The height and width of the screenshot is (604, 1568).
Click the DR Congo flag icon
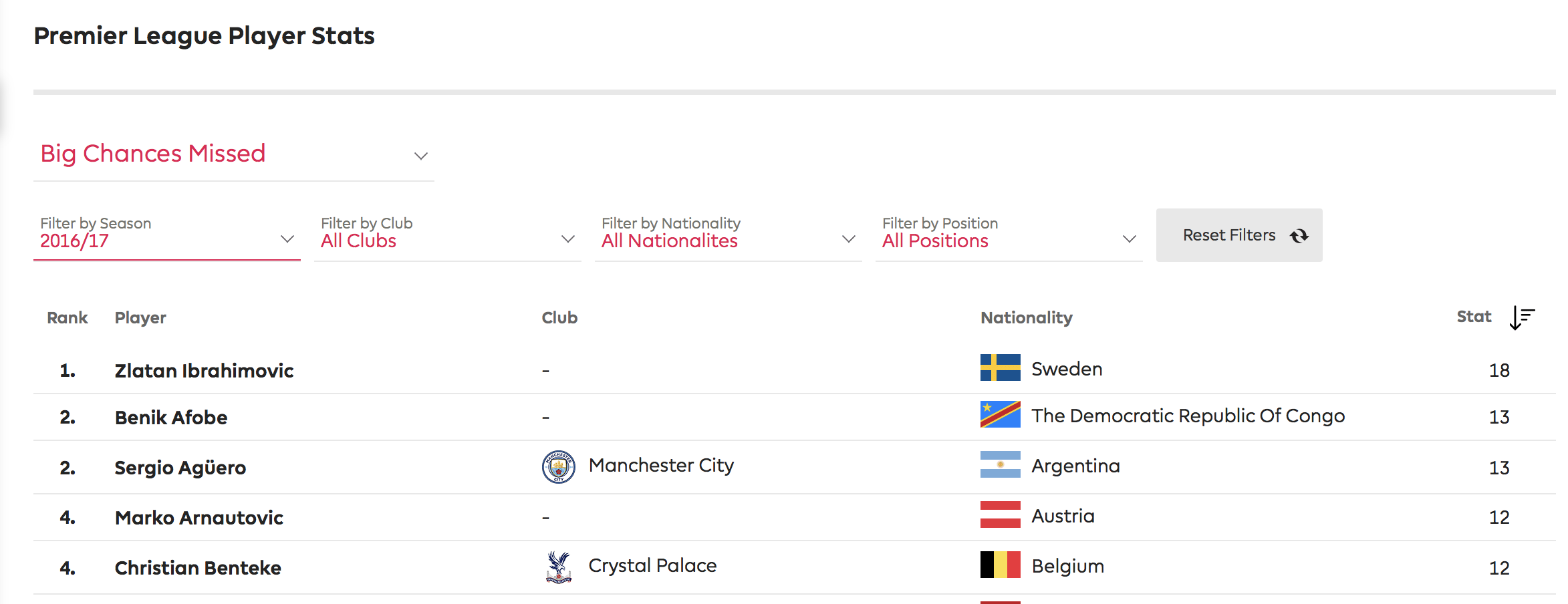pos(1000,414)
